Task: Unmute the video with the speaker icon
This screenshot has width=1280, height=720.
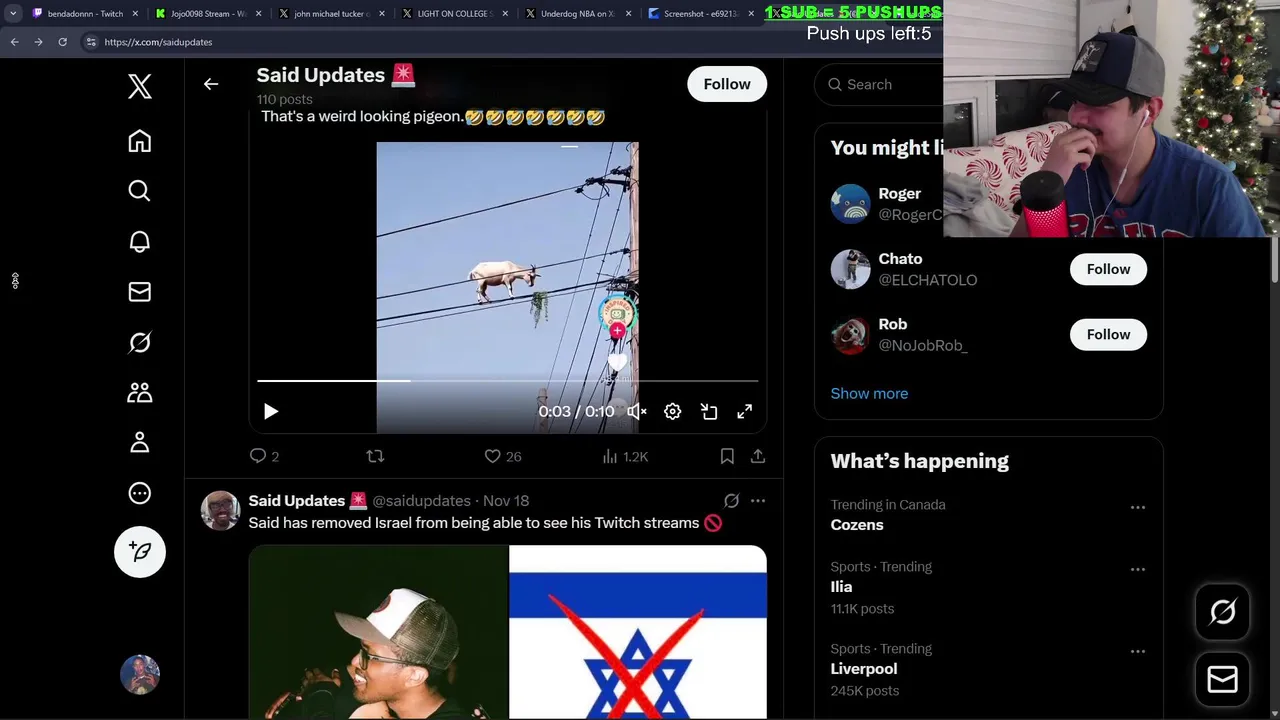Action: (637, 412)
